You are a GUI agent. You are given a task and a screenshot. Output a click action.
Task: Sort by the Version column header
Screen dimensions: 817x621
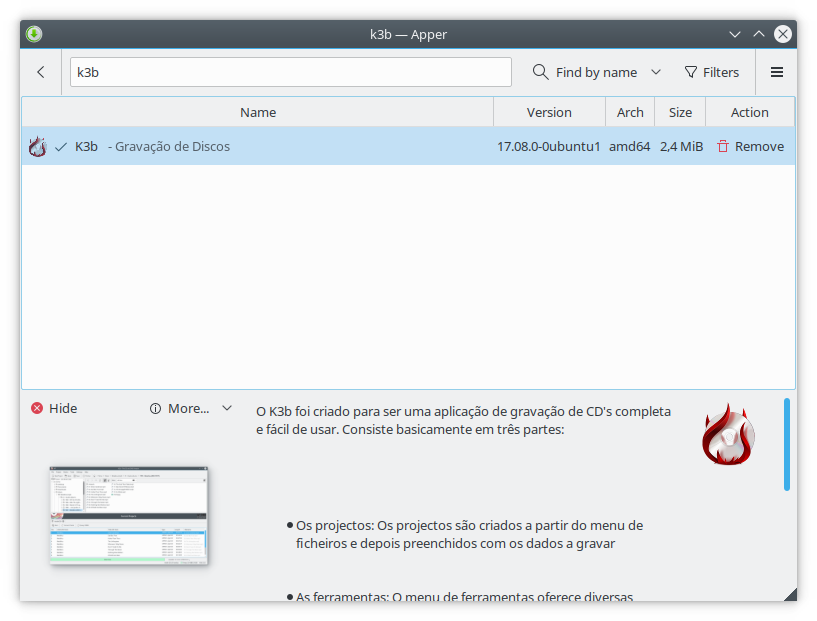click(549, 112)
